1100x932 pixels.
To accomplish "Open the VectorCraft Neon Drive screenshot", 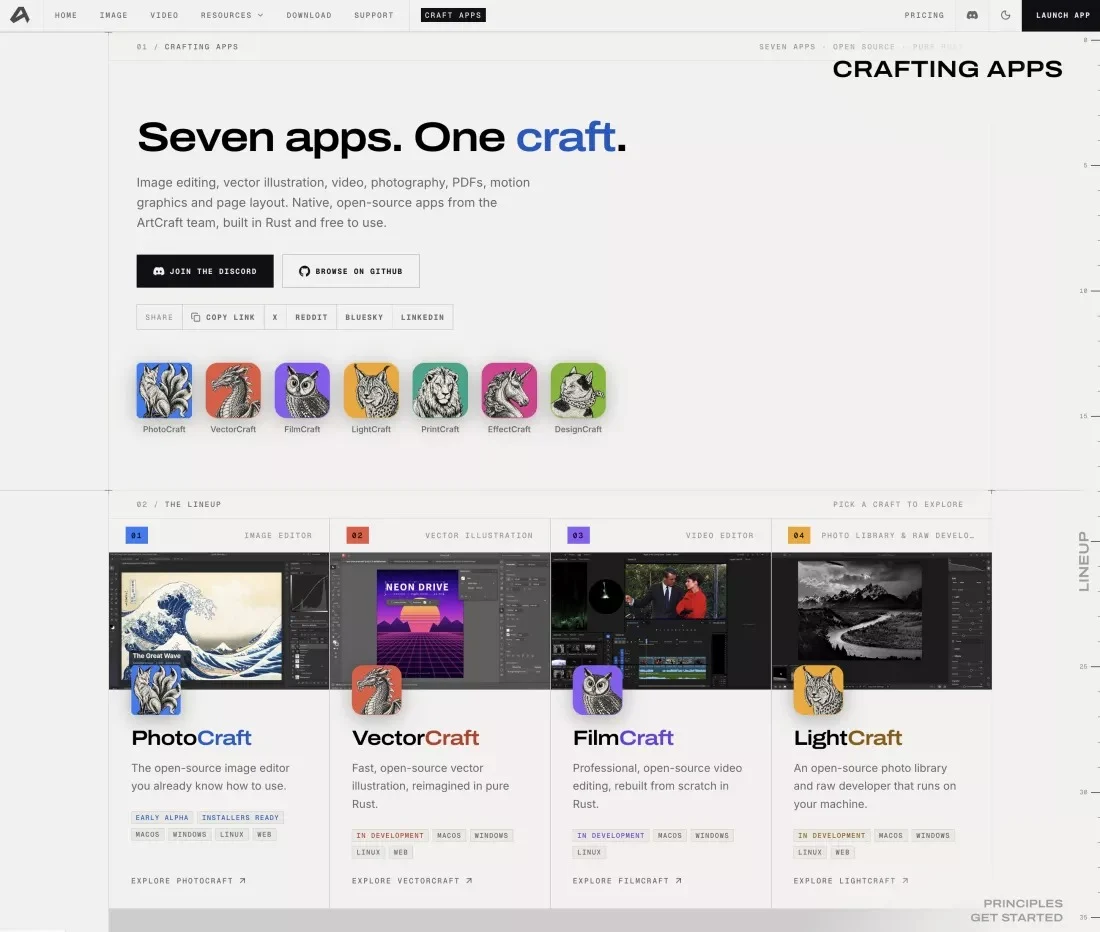I will click(440, 621).
